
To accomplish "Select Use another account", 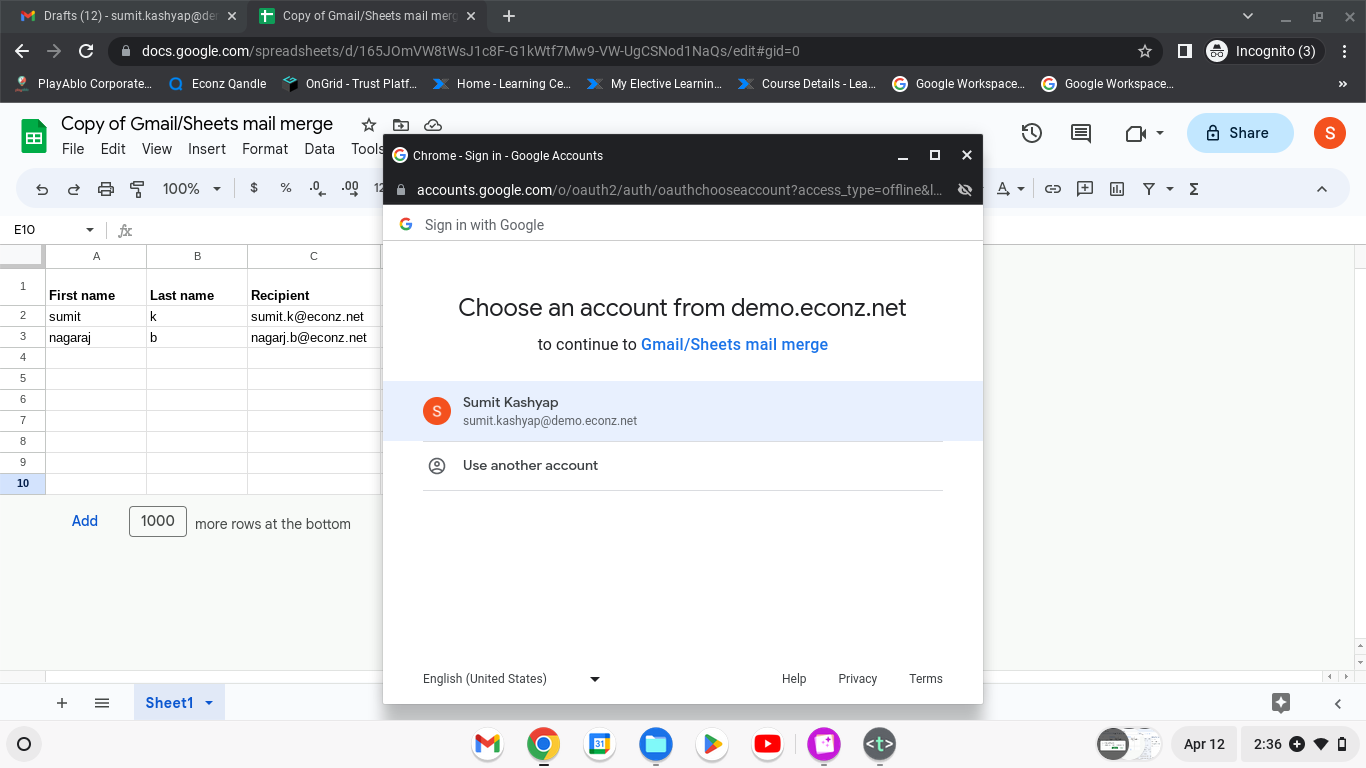I will pos(683,466).
